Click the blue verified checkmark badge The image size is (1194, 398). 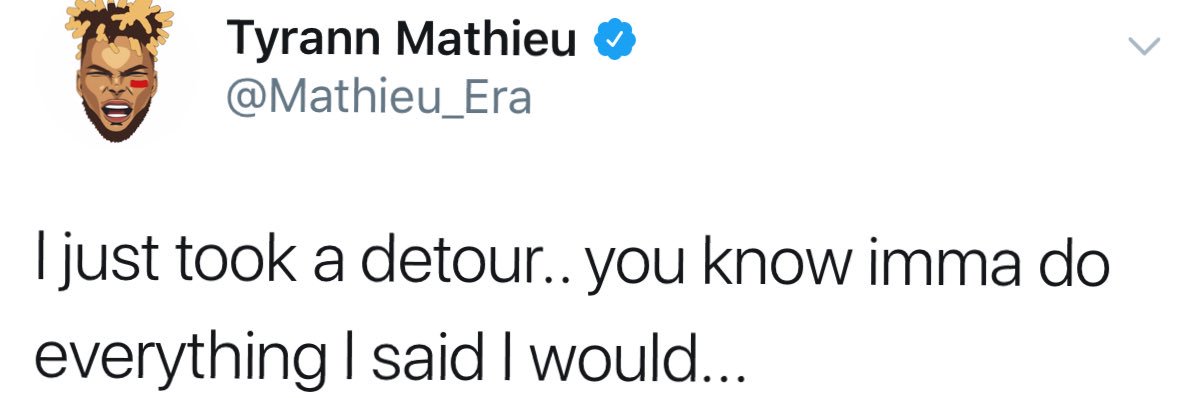click(615, 41)
